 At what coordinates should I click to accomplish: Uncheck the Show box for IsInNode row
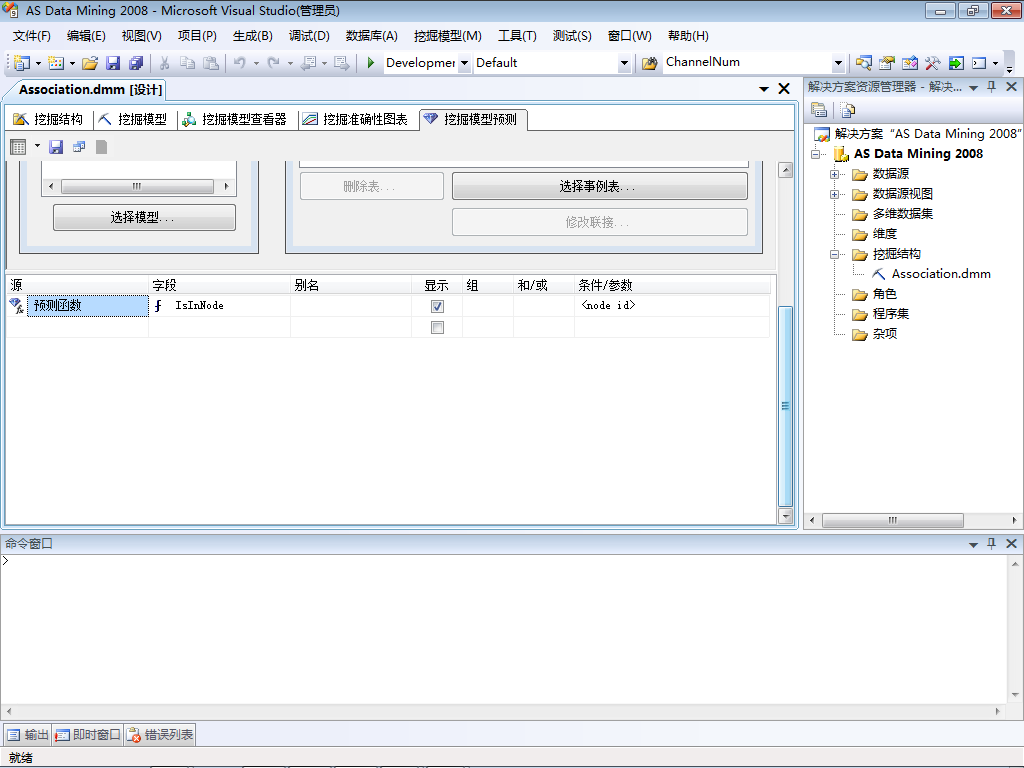438,306
